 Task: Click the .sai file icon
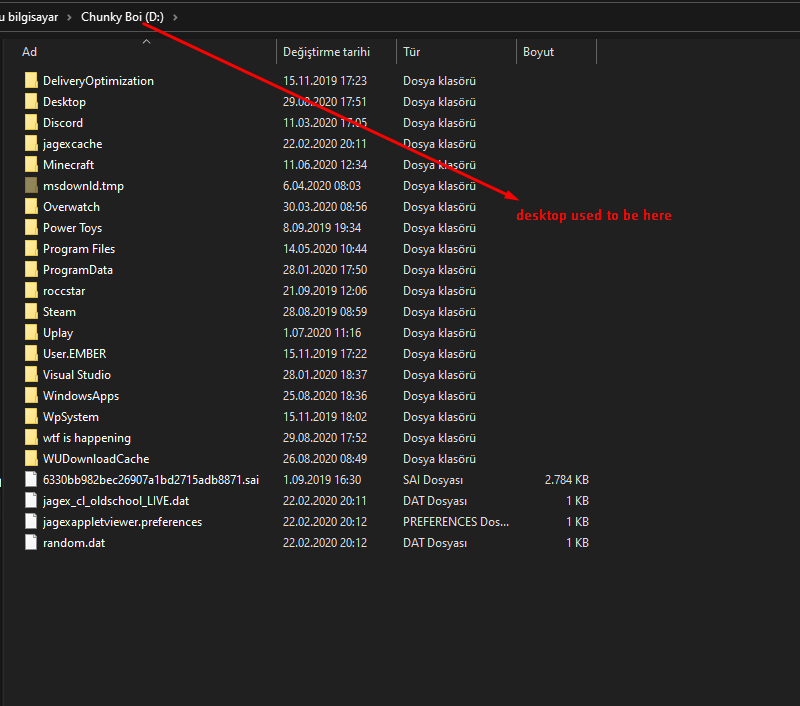pos(31,480)
